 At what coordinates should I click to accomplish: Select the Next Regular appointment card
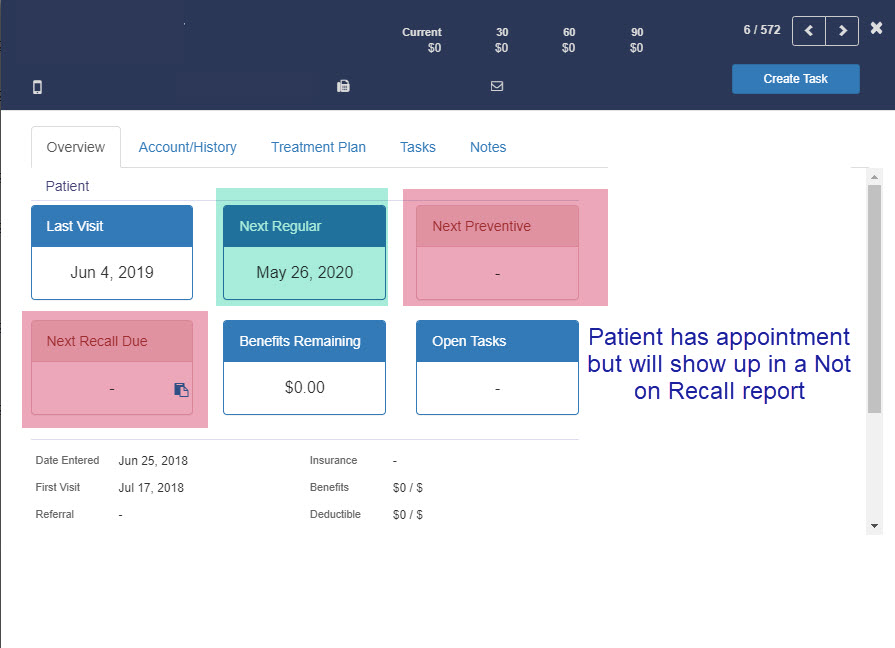[x=304, y=250]
